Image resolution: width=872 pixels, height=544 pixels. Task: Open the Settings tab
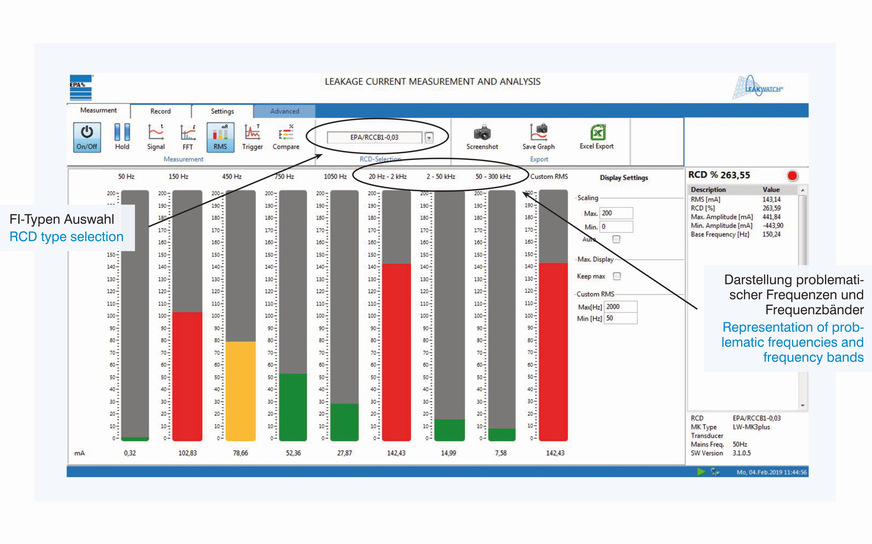(x=222, y=111)
